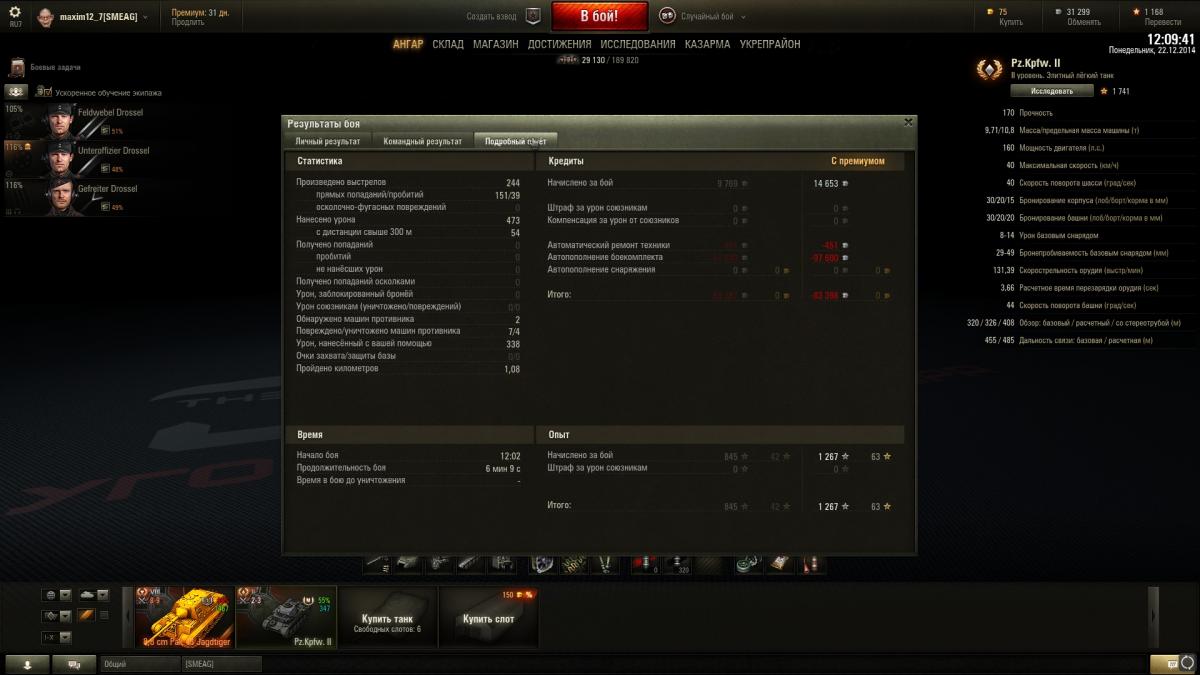Viewport: 1200px width, 675px height.
Task: Click Начислено за бой credits value 14 653
Action: (x=826, y=183)
